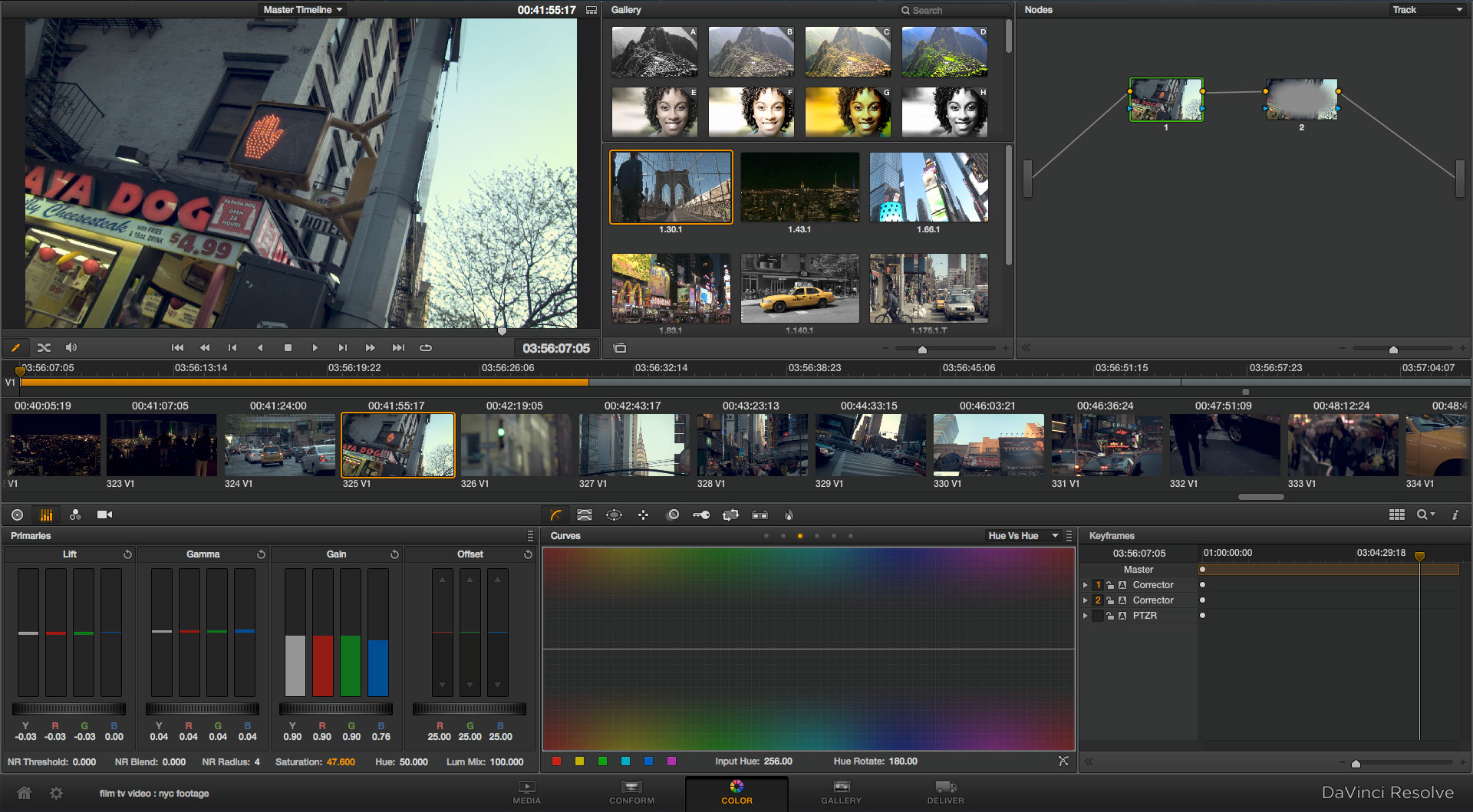Select the yellow taxi still 1.140.1

tap(799, 288)
